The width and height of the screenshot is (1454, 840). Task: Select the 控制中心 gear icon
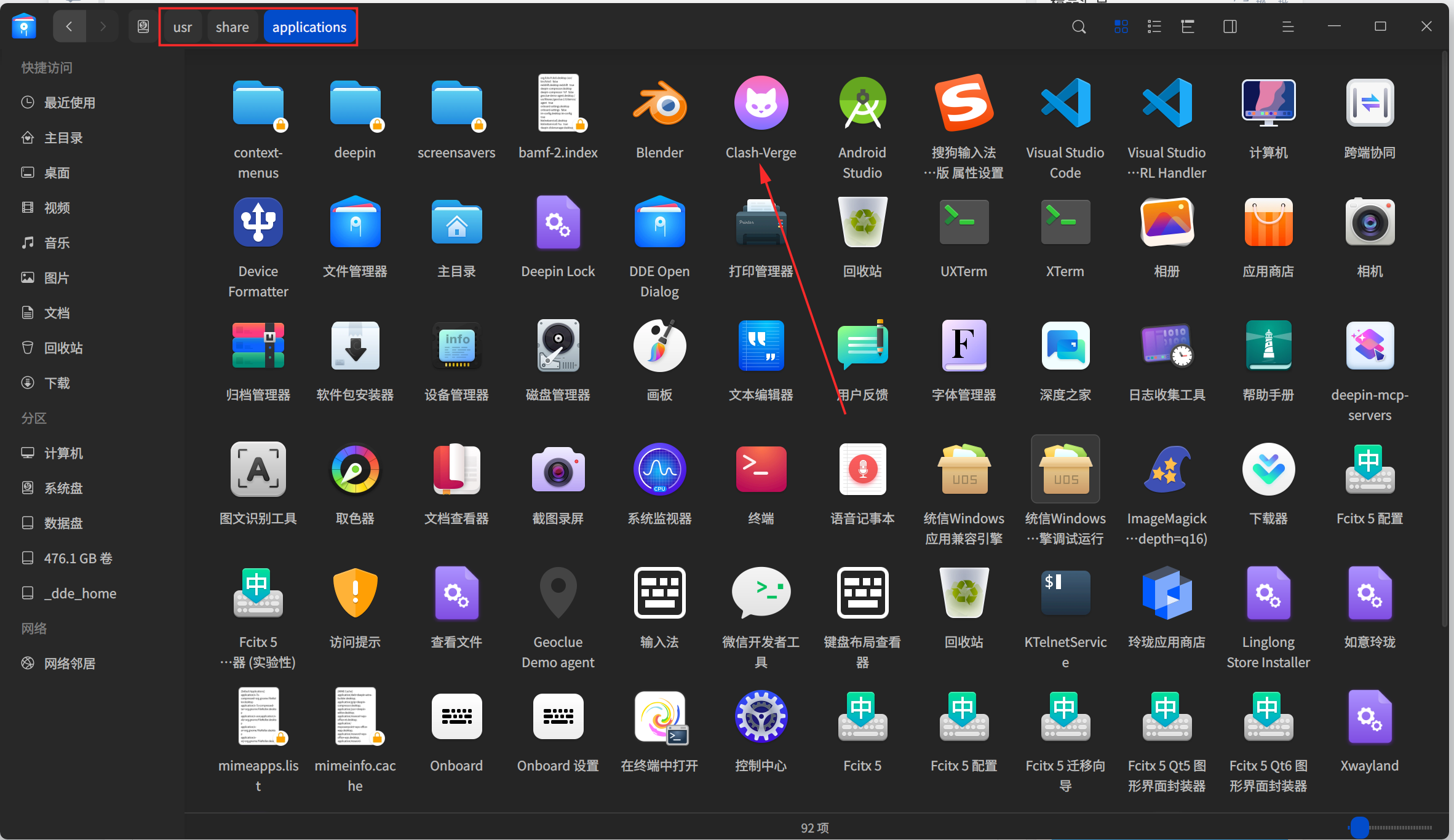pyautogui.click(x=761, y=716)
